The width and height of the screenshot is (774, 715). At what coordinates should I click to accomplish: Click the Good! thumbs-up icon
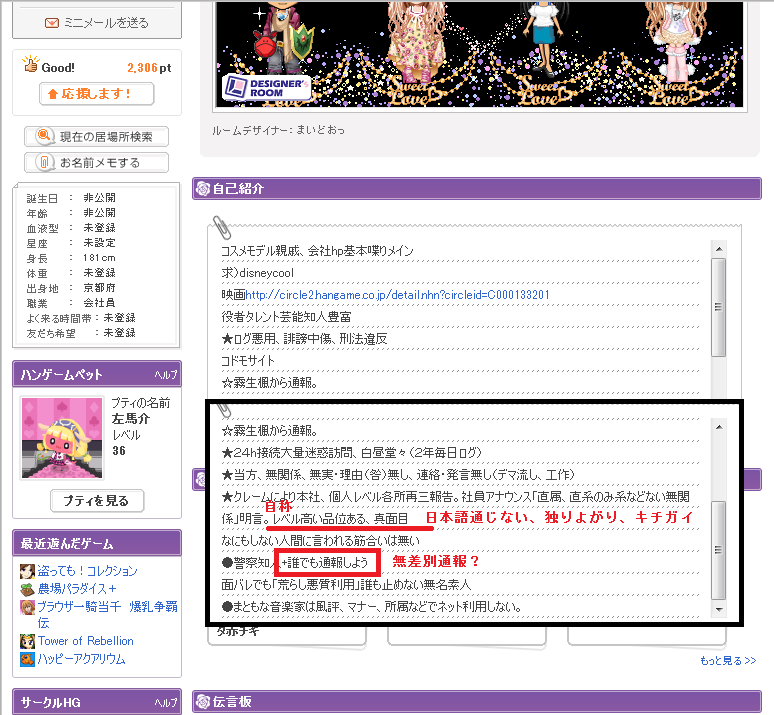pos(30,64)
